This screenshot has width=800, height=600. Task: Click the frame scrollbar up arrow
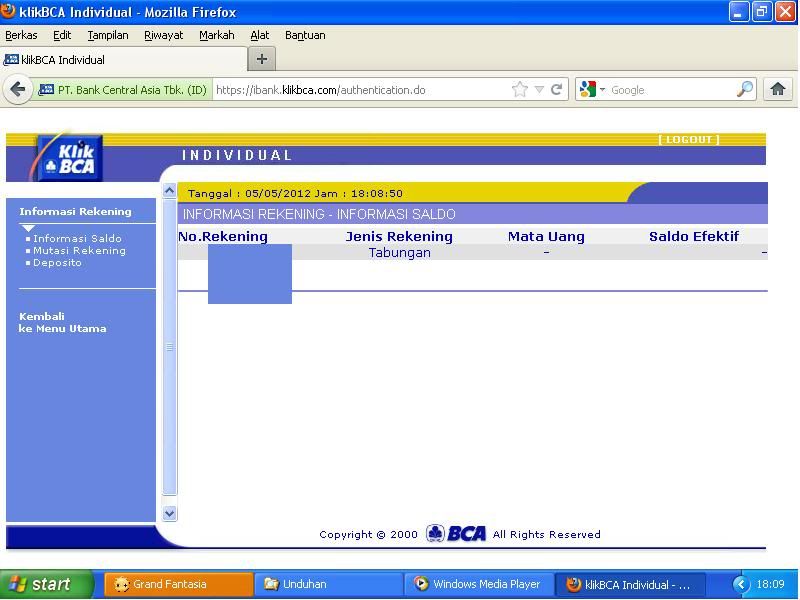[x=169, y=191]
